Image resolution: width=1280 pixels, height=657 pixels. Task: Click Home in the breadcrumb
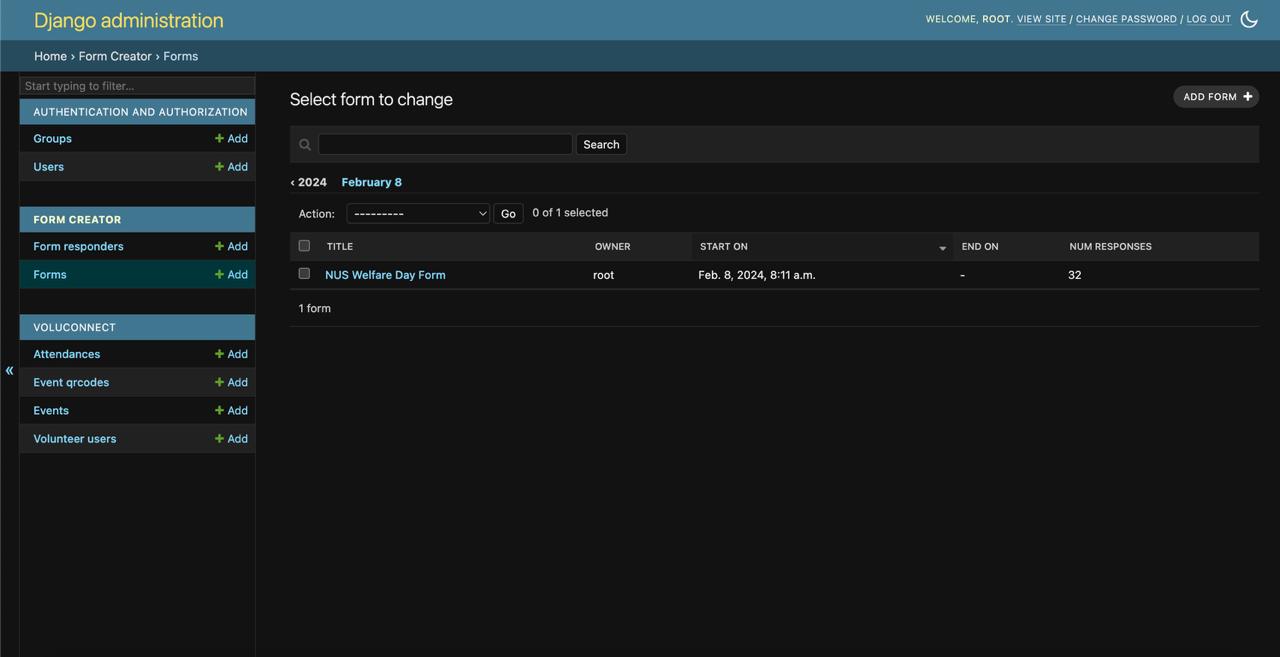[50, 56]
